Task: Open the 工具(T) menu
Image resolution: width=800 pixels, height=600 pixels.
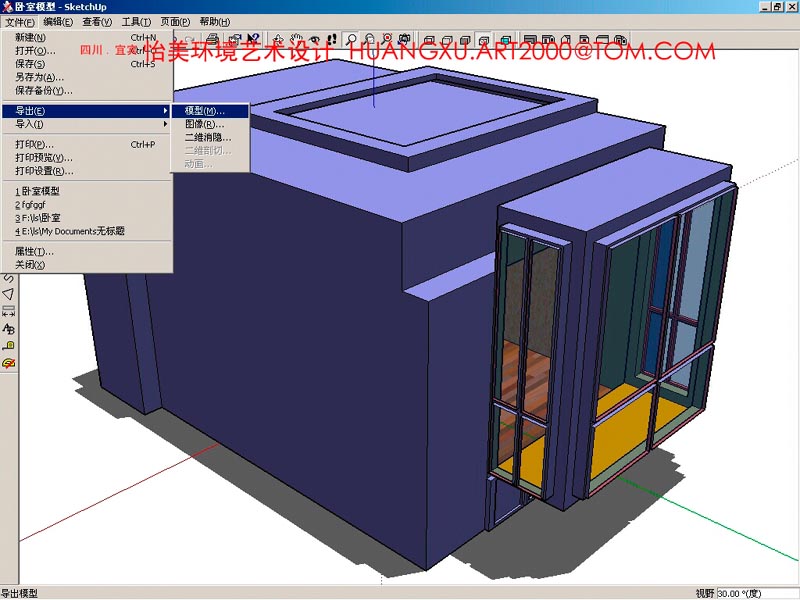Action: point(136,22)
